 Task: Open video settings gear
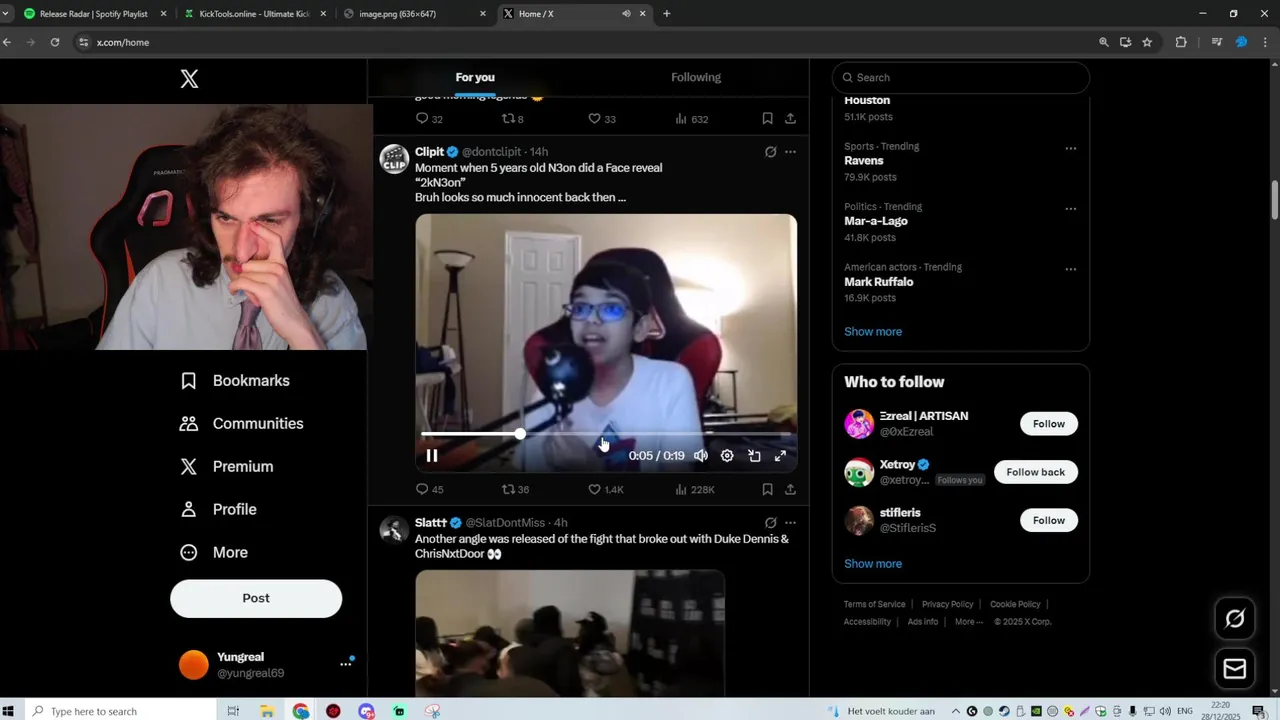[727, 456]
